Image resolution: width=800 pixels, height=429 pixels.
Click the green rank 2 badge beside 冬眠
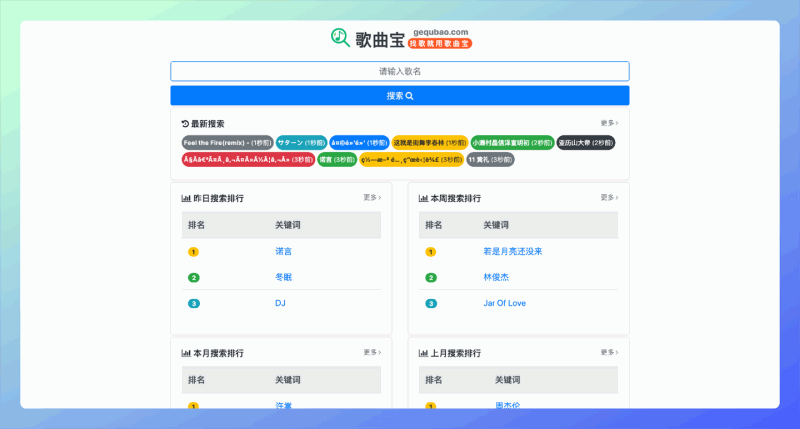[193, 278]
